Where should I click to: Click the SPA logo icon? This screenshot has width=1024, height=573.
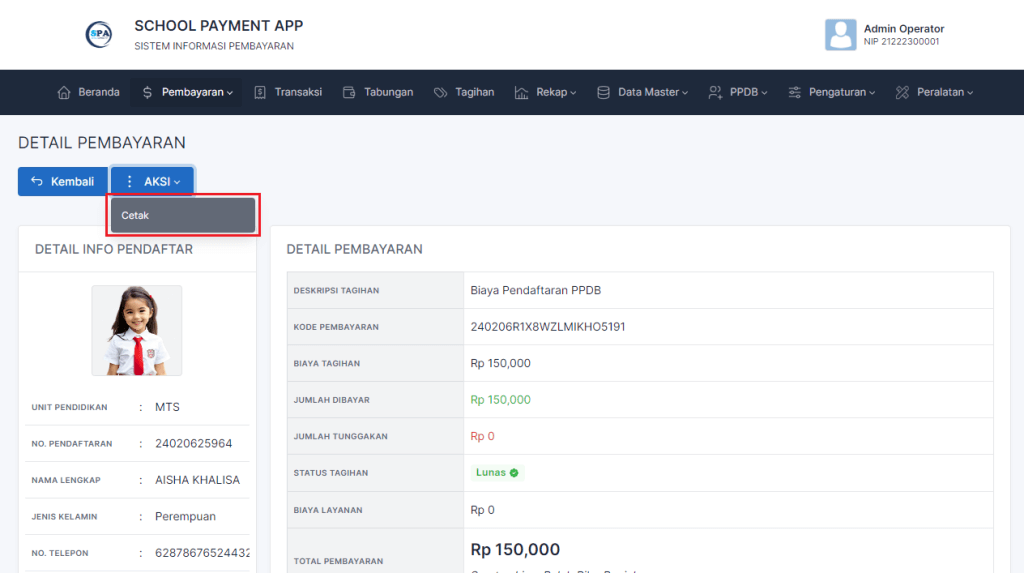click(x=99, y=35)
